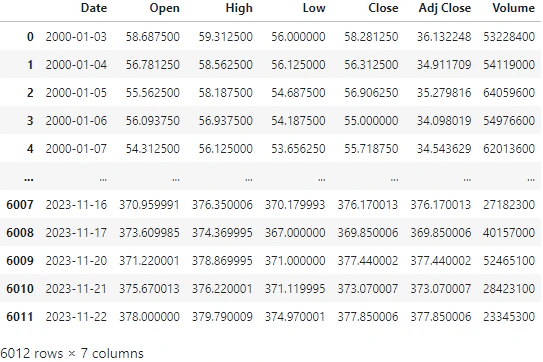This screenshot has width=543, height=362.
Task: Select row index 3
Action: (x=30, y=121)
